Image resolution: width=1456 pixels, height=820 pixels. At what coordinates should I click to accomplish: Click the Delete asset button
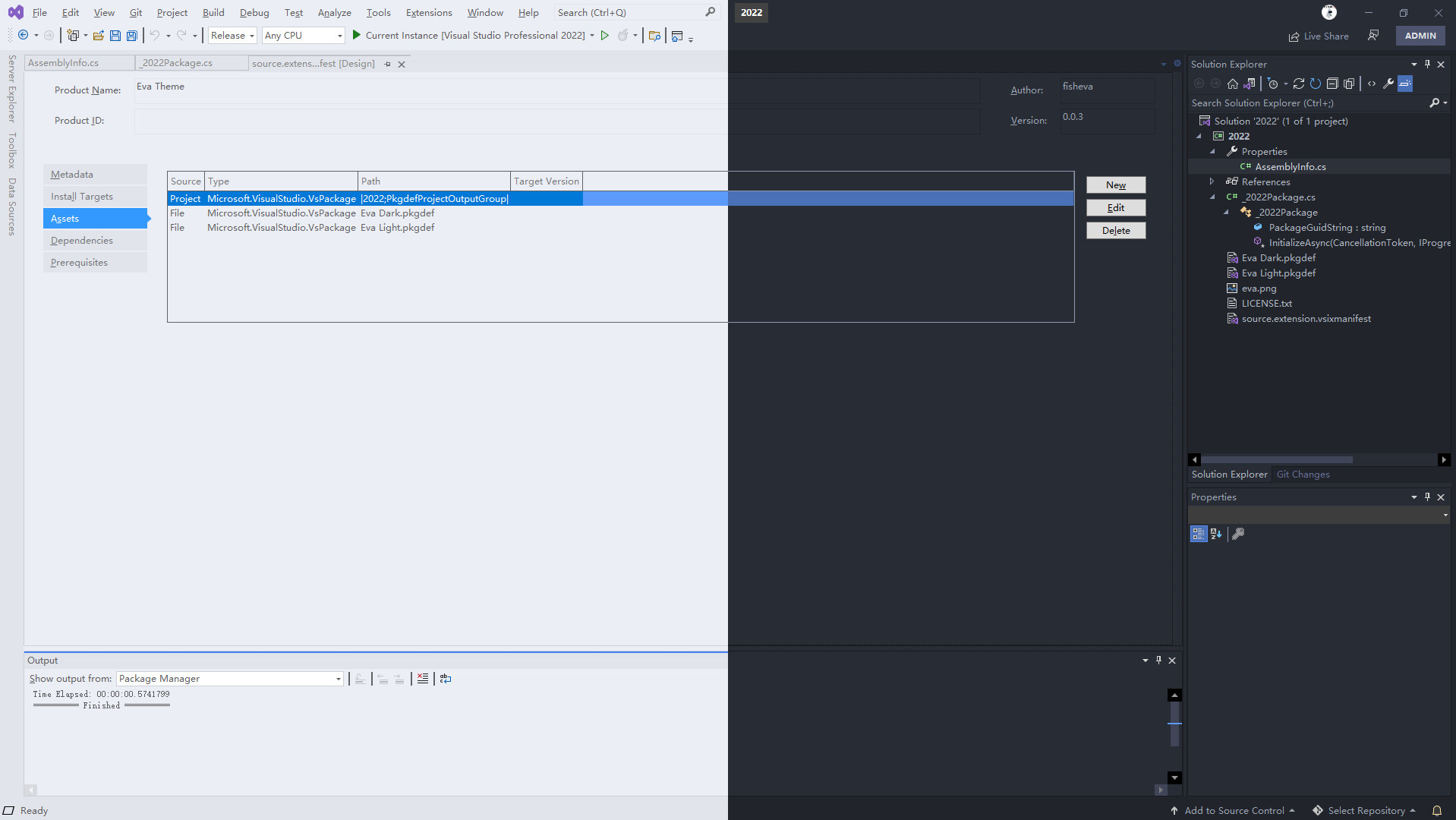[1116, 231]
